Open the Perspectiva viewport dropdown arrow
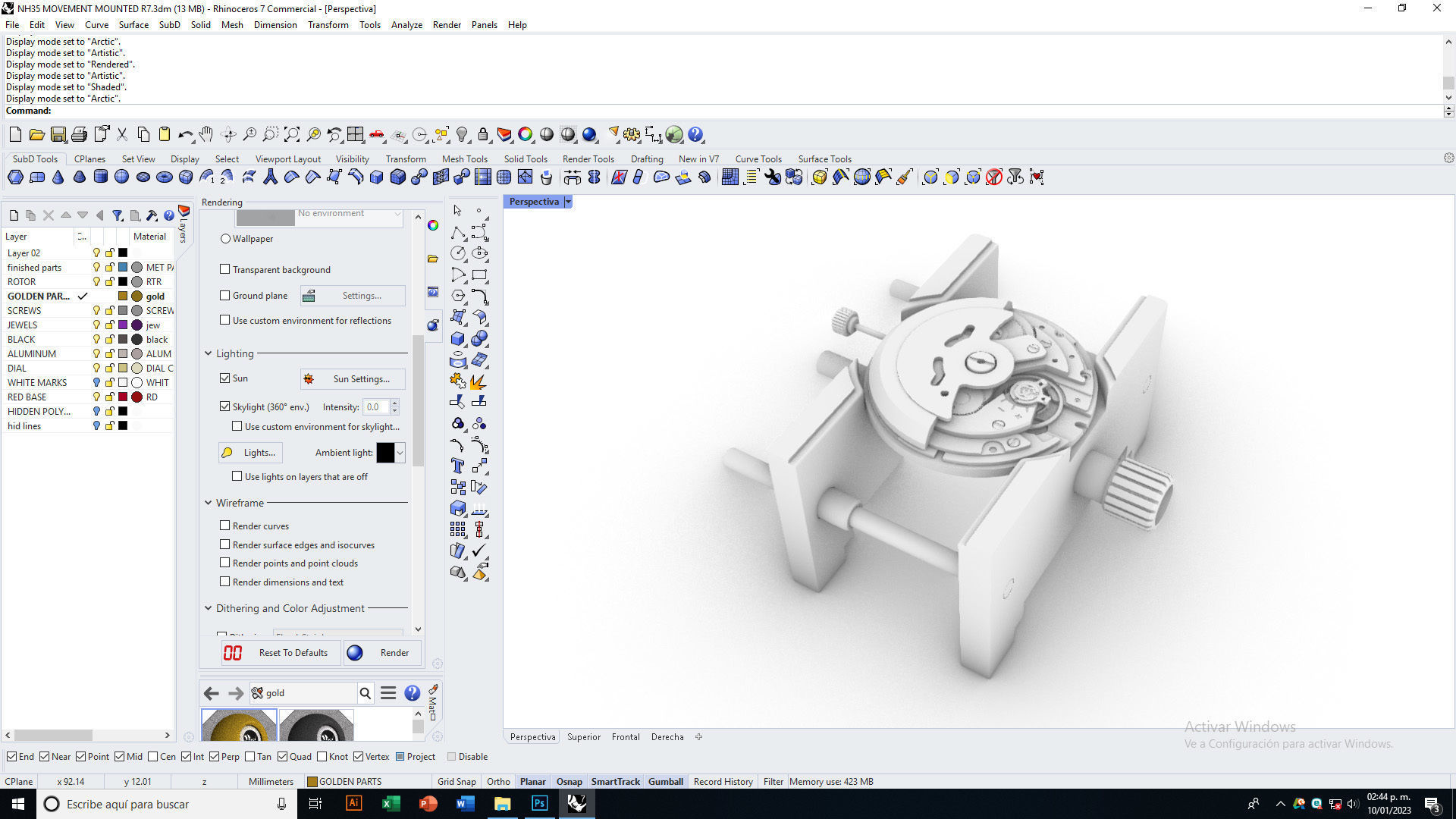Screen dimensions: 1456x819 [x=568, y=202]
